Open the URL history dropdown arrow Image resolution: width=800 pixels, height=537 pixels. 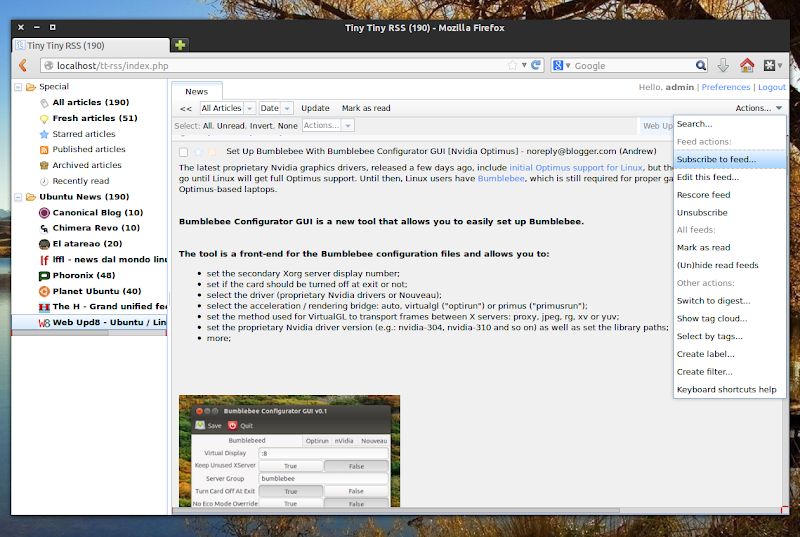pos(524,65)
